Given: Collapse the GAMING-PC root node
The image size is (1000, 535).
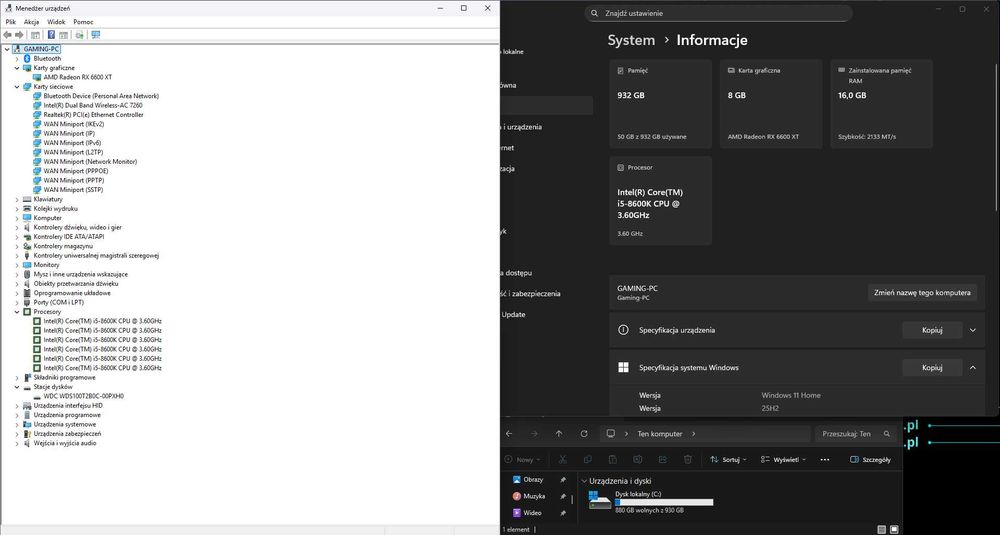Looking at the screenshot, I should click(x=7, y=49).
